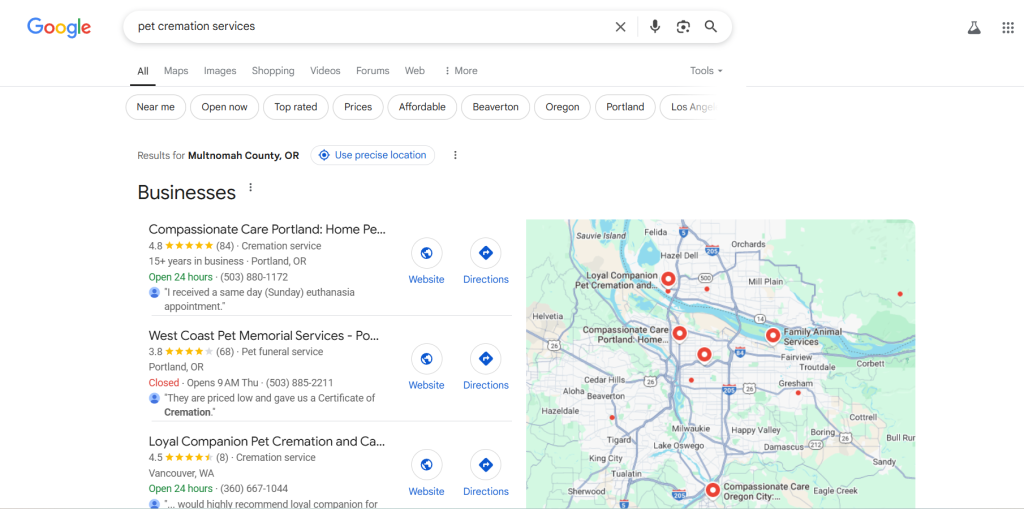The image size is (1024, 509).
Task: Open Website icon for Compassionate Care Portland
Action: click(426, 254)
